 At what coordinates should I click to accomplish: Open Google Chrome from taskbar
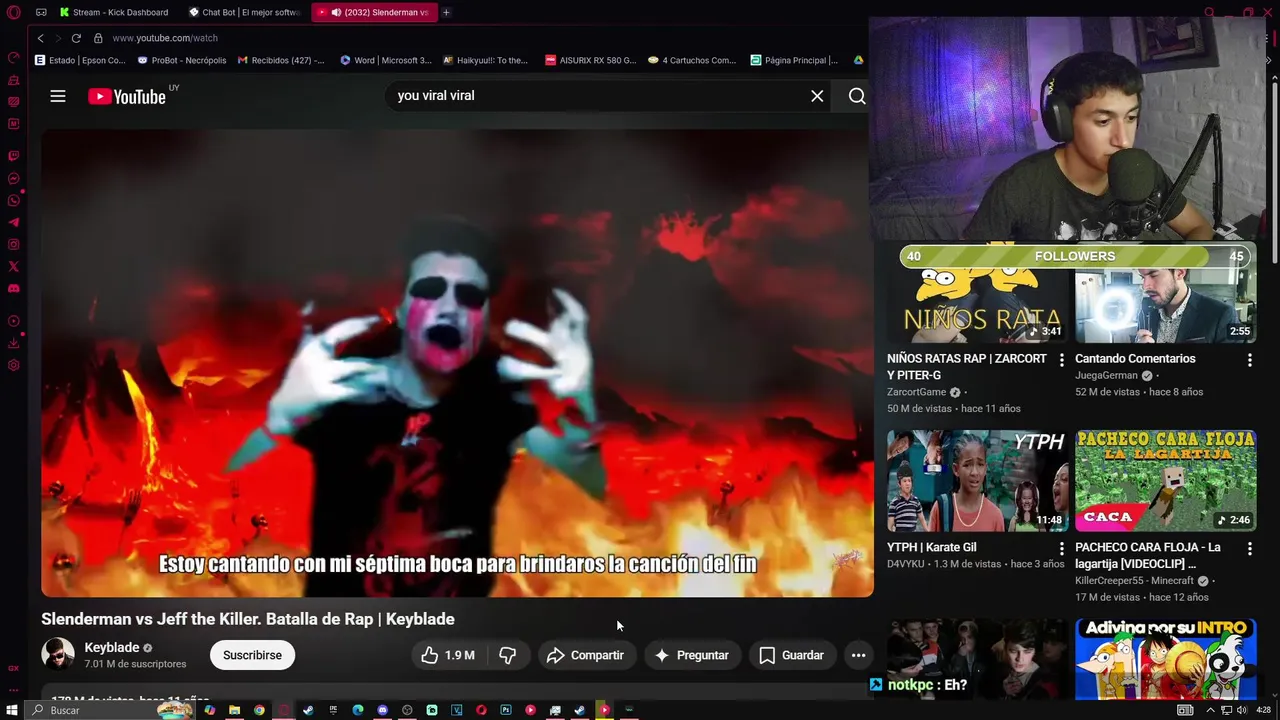259,710
